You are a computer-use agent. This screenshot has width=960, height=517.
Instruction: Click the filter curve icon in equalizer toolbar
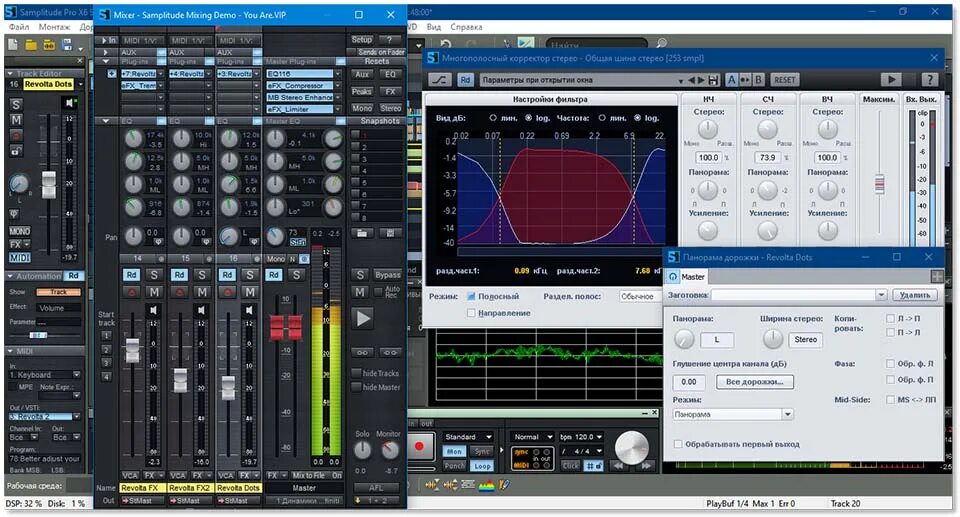[439, 80]
